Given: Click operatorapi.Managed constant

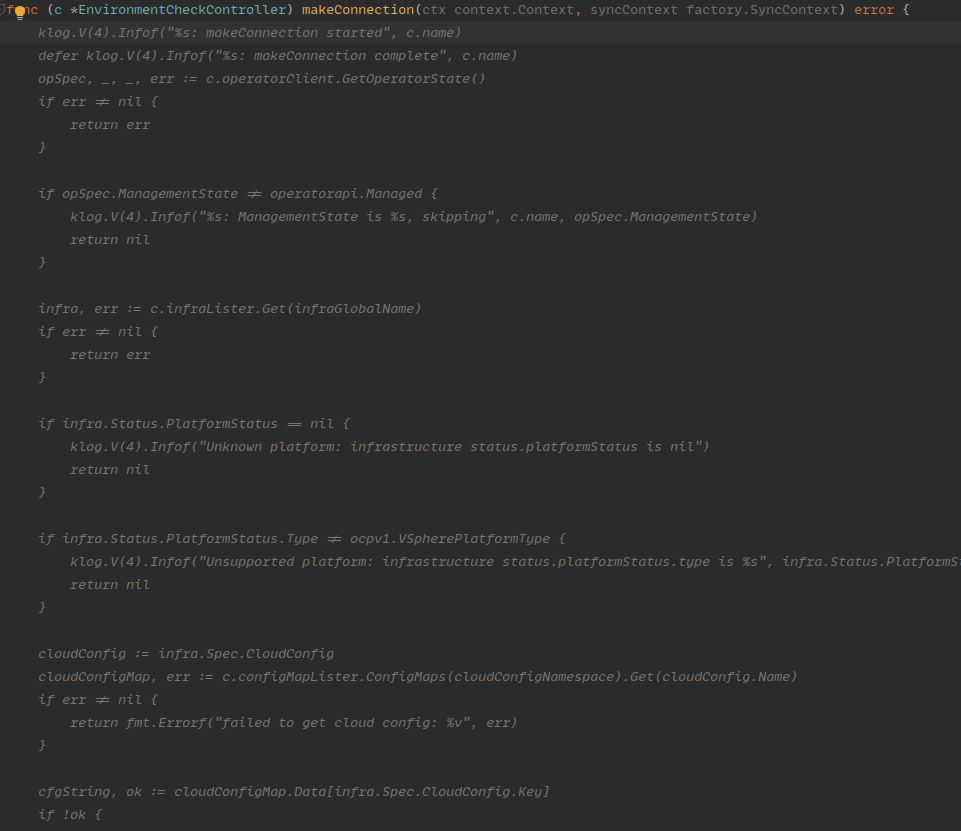Looking at the screenshot, I should coord(346,194).
